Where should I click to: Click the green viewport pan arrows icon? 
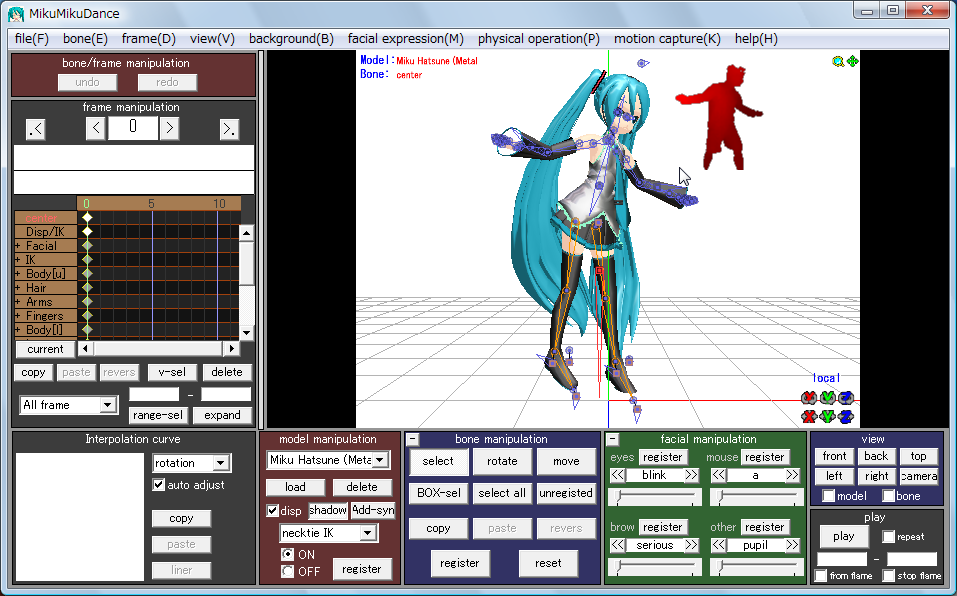click(x=852, y=61)
